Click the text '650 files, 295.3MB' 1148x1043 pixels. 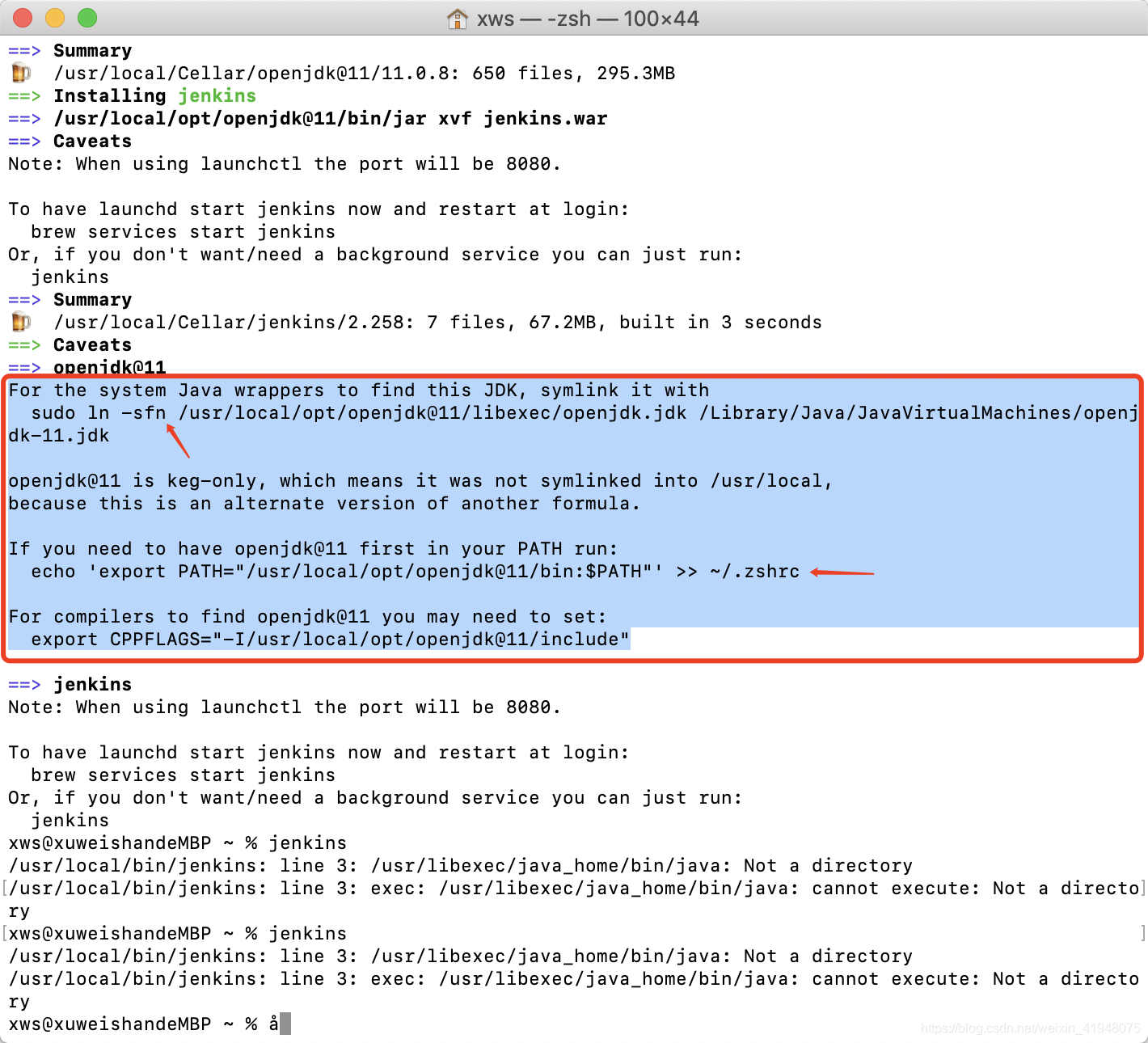coord(573,73)
